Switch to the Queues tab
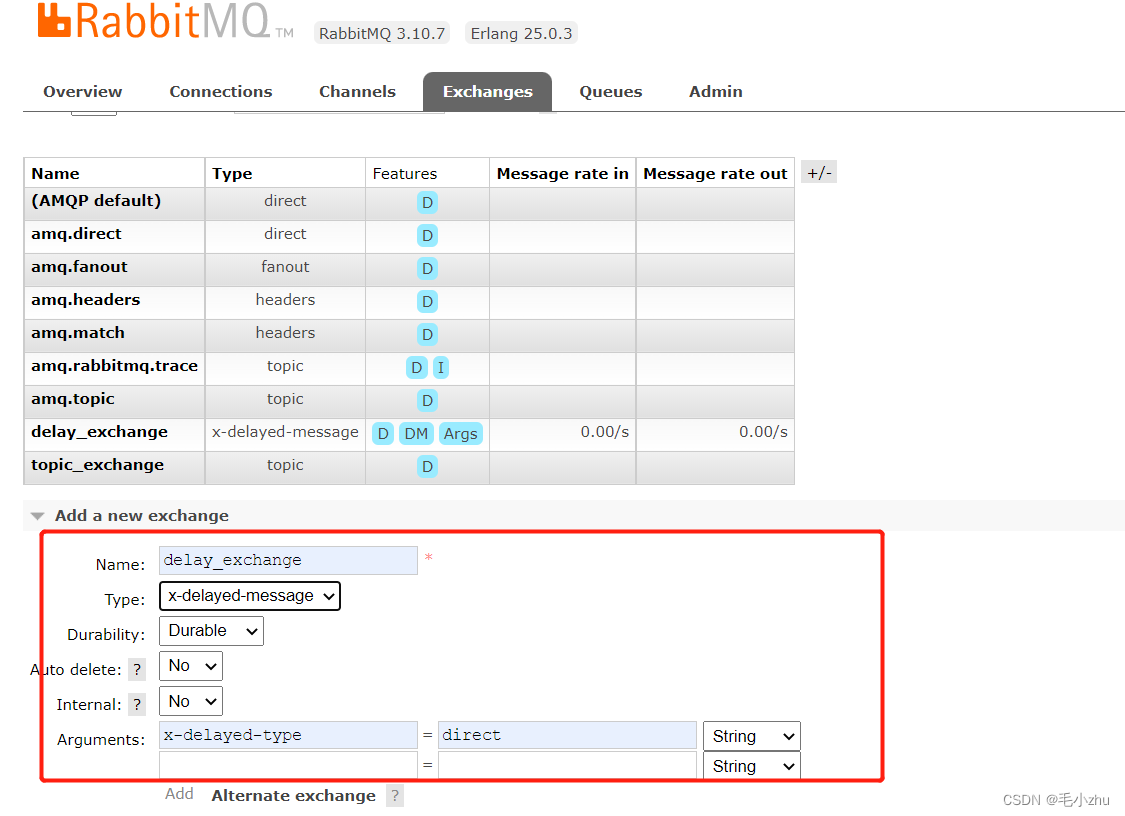This screenshot has width=1125, height=816. click(610, 91)
